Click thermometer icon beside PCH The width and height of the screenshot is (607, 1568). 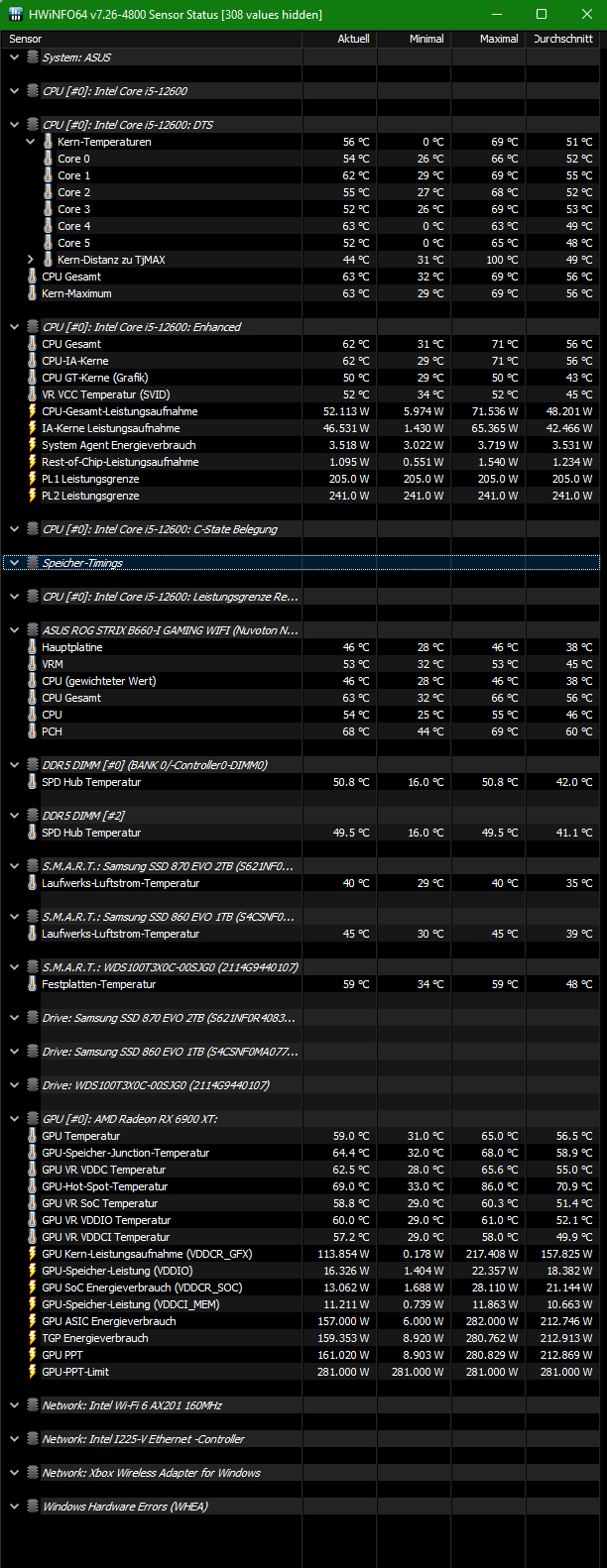33,731
